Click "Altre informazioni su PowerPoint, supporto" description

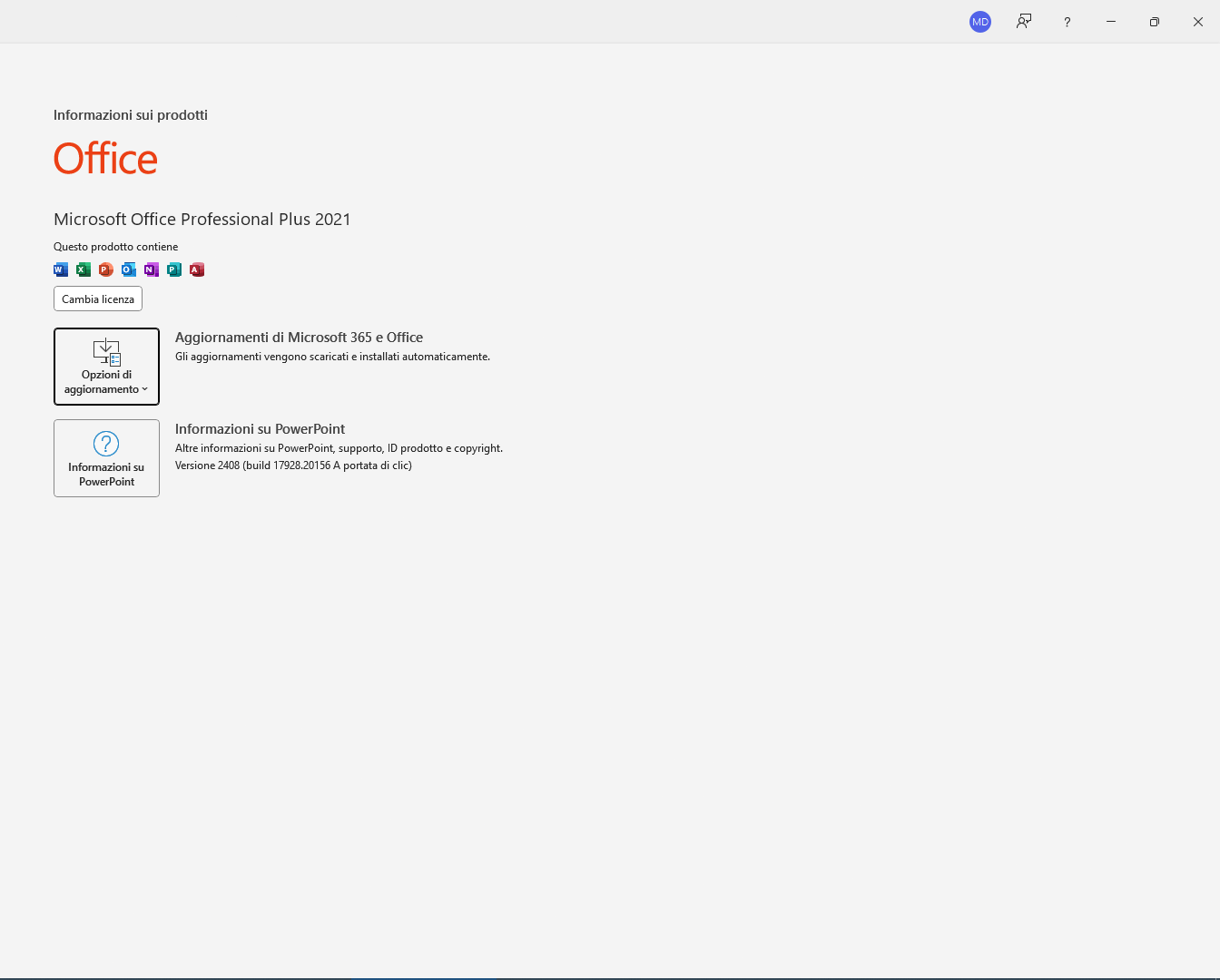click(339, 448)
